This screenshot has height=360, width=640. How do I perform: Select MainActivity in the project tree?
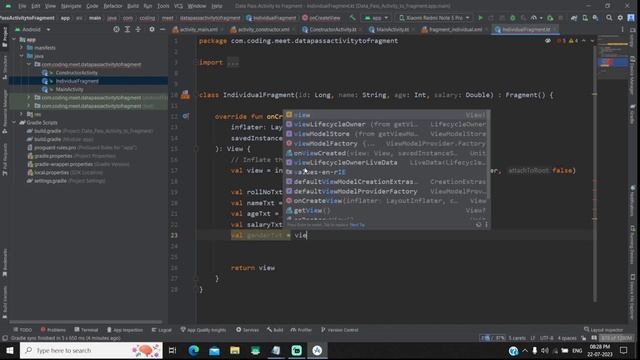pyautogui.click(x=69, y=89)
